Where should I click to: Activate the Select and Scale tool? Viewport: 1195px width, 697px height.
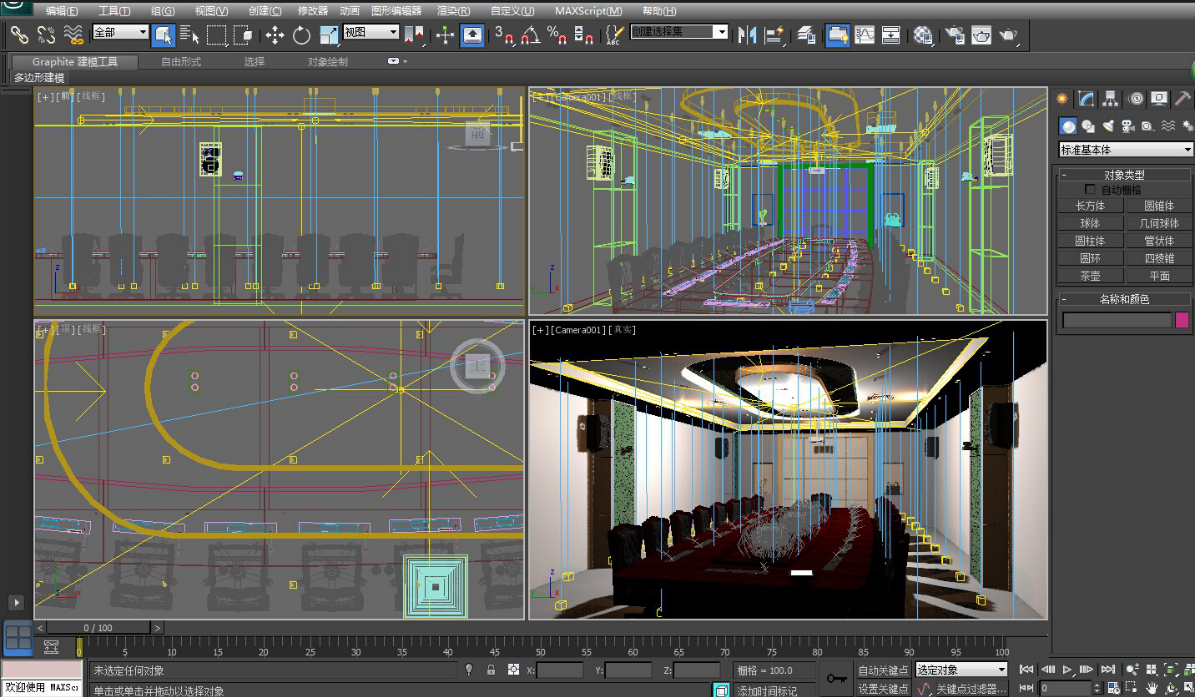point(328,34)
